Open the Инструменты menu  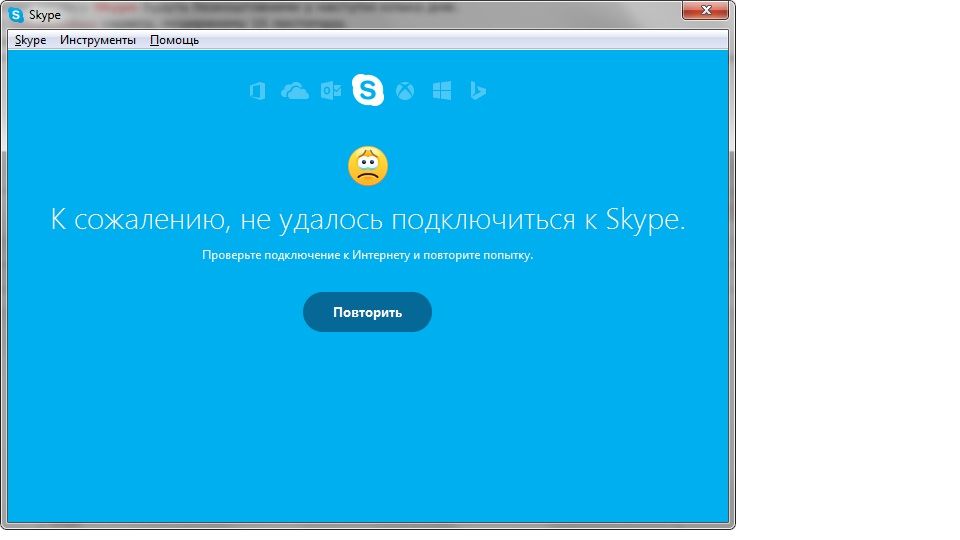[x=98, y=40]
